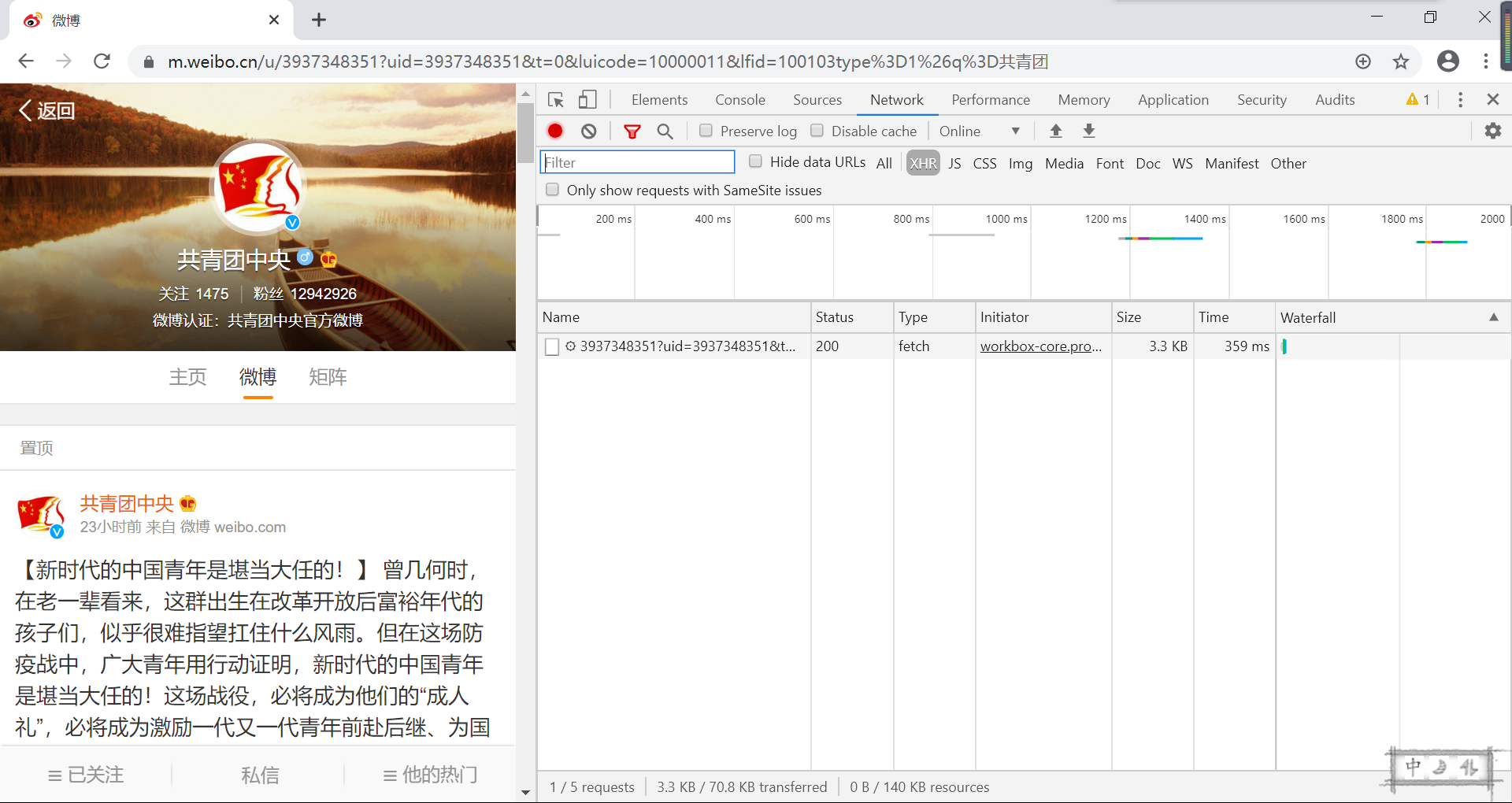Click the browser address bar URL
Viewport: 1512px width, 803px height.
click(x=607, y=62)
